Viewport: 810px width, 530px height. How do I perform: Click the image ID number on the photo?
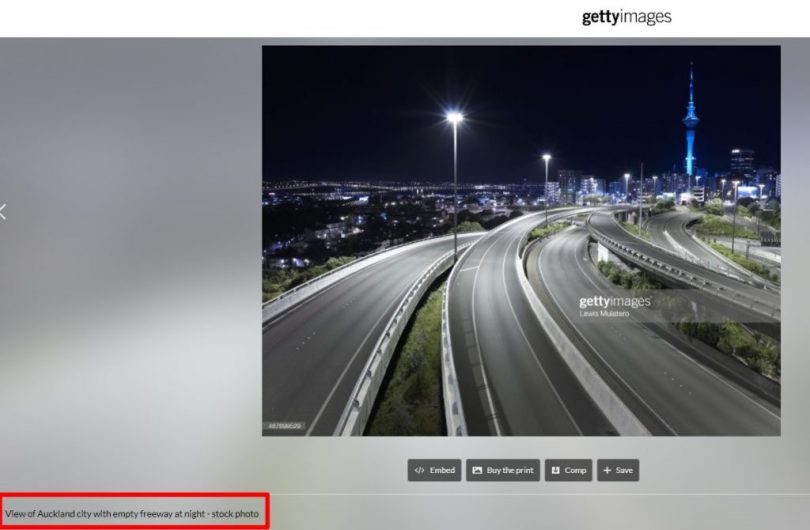tap(283, 426)
